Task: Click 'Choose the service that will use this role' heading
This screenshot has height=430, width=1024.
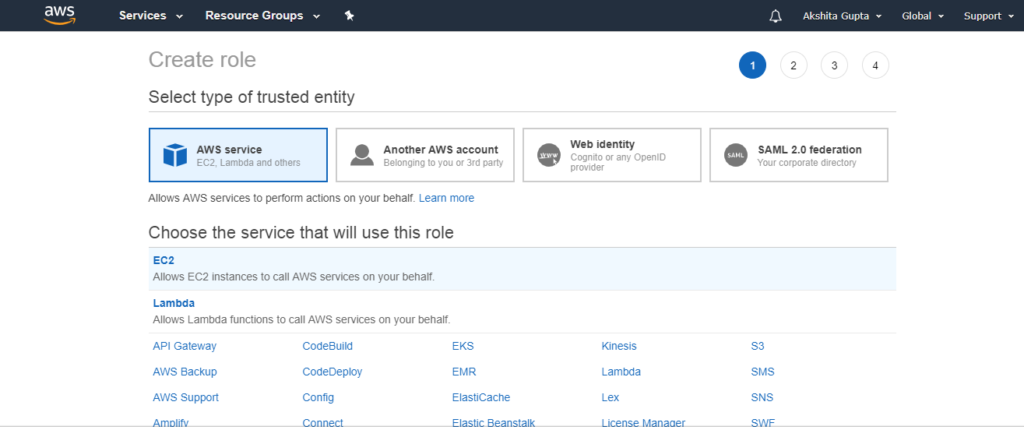Action: point(300,233)
